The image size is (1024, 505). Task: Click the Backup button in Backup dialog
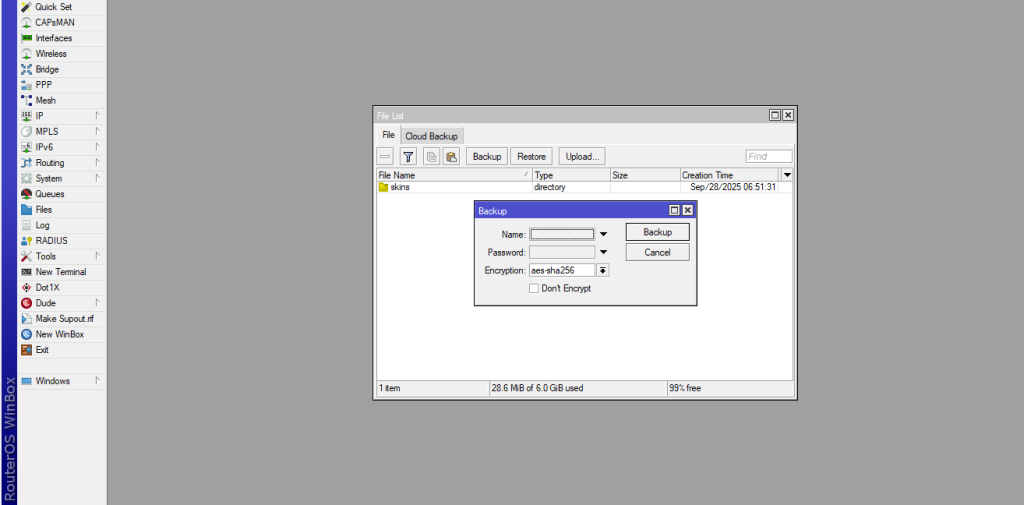(x=657, y=232)
